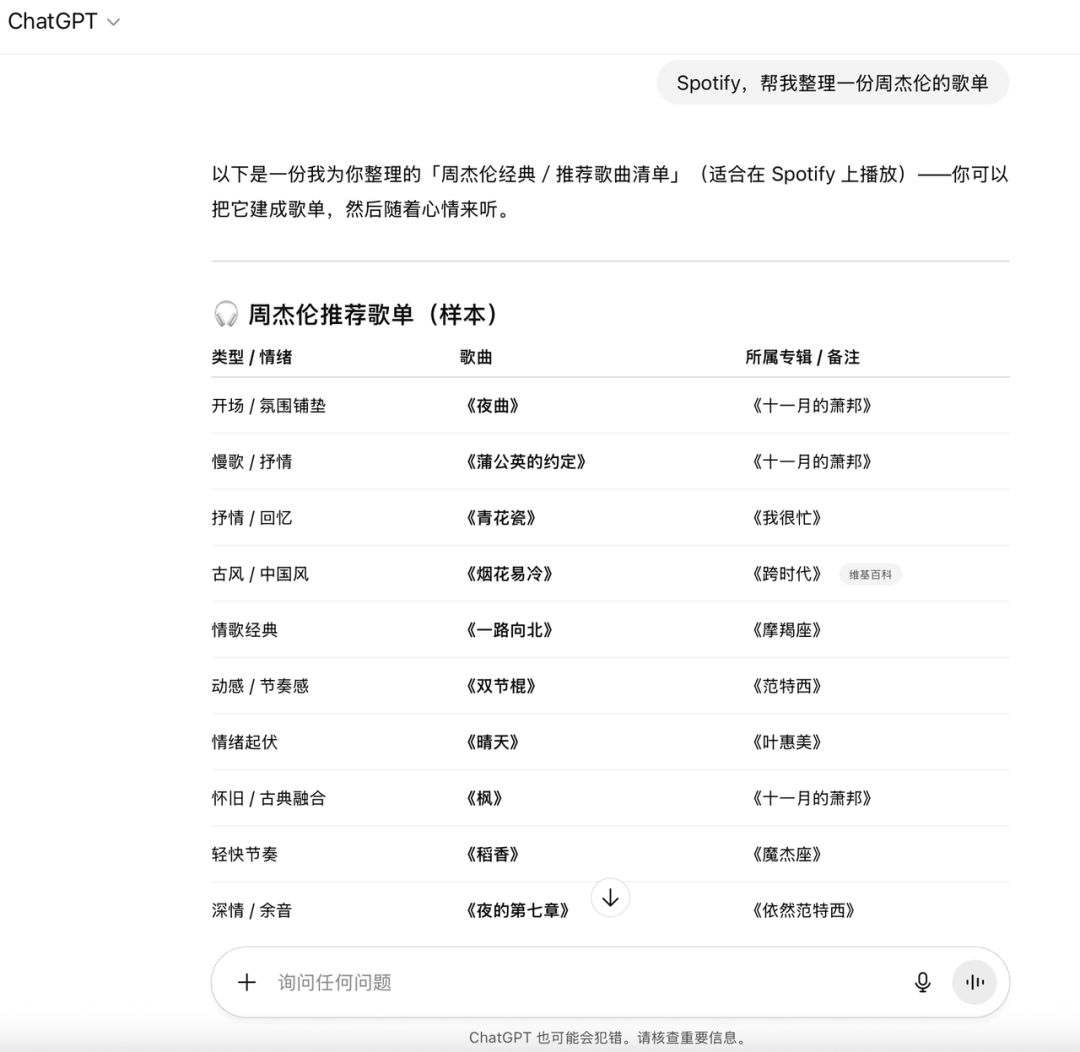The height and width of the screenshot is (1052, 1080).
Task: Select the album cell 《摩羯座》
Action: (786, 630)
